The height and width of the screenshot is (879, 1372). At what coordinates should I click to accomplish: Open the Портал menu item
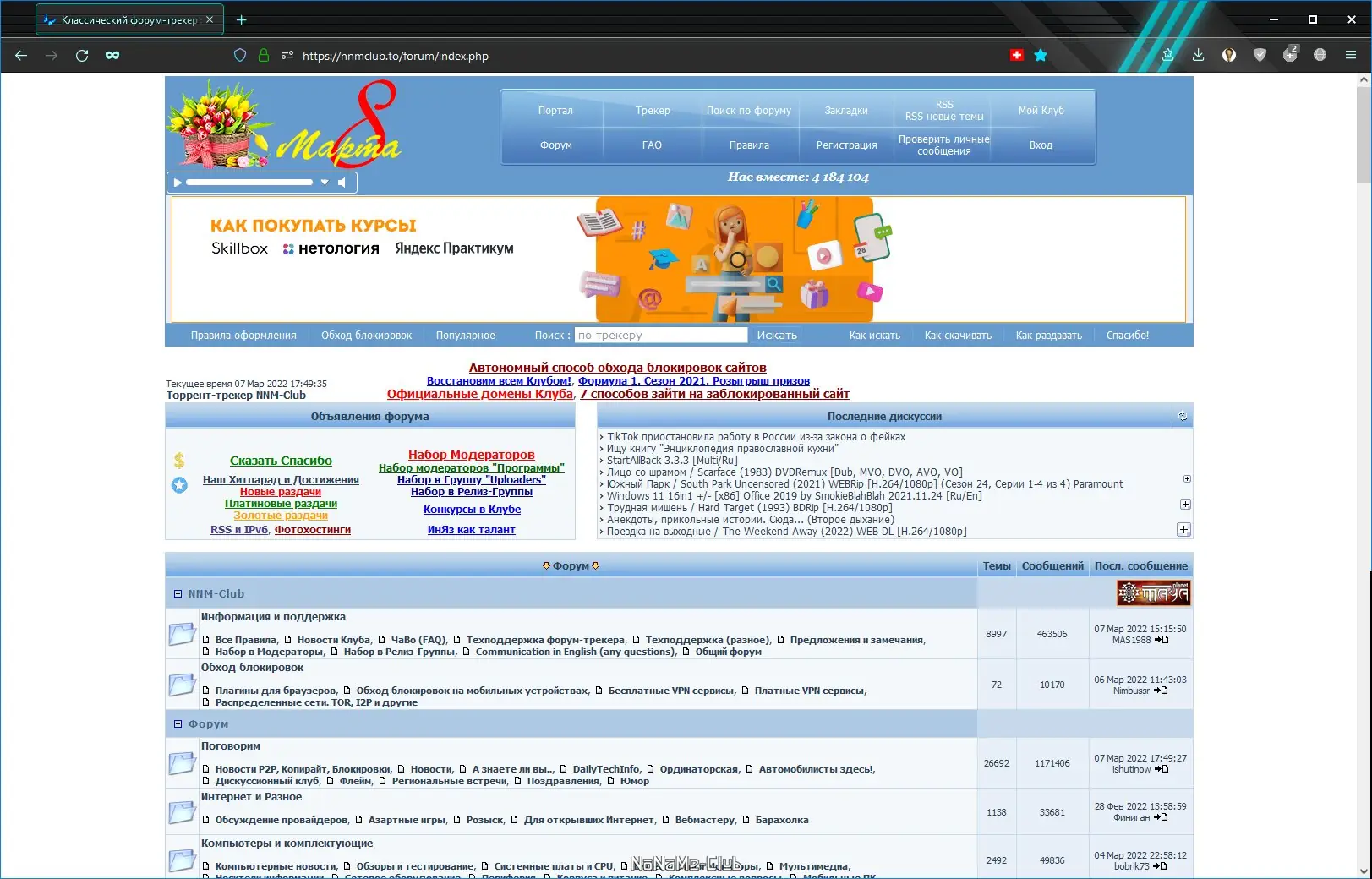click(555, 111)
